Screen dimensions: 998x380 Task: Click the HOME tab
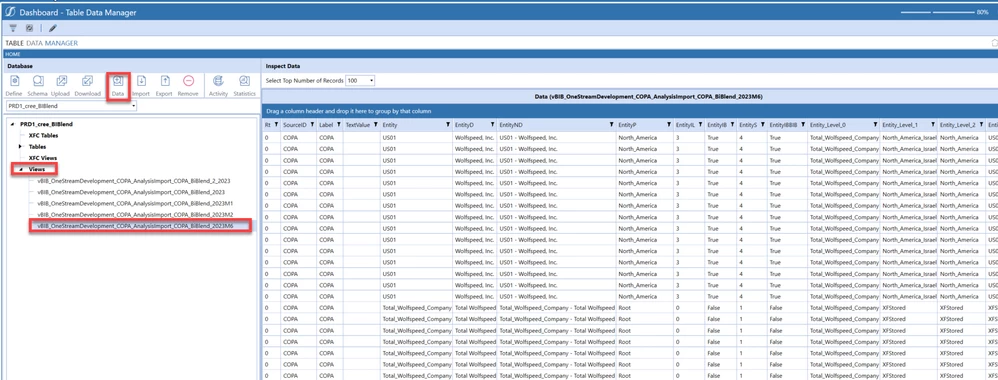13,54
